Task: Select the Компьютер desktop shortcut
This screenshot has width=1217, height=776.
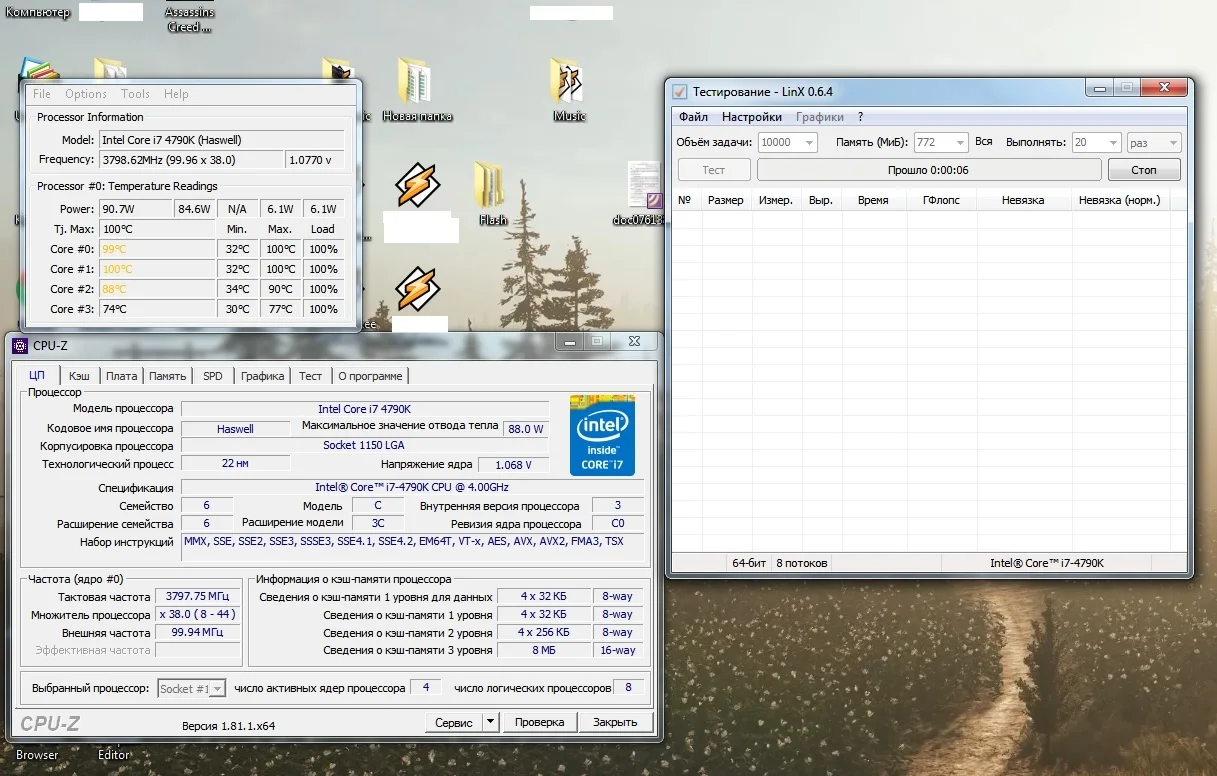Action: point(38,12)
